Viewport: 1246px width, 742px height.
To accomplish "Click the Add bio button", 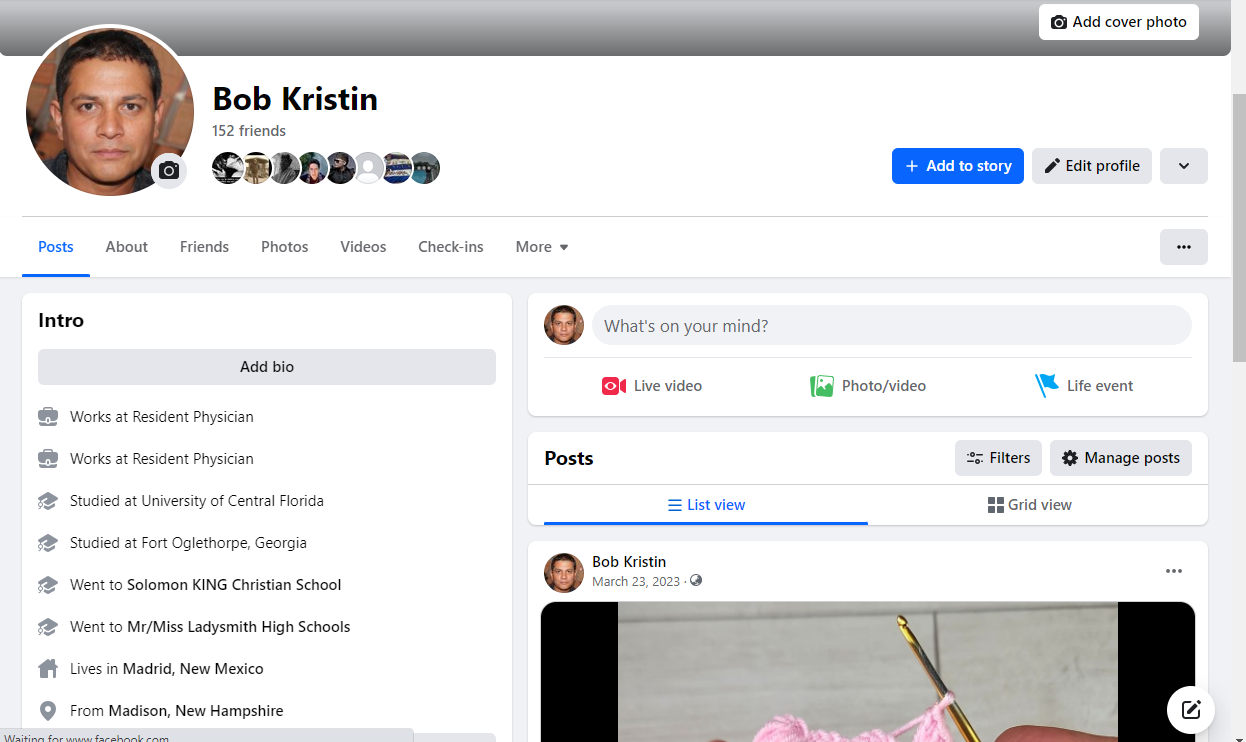I will (x=267, y=367).
